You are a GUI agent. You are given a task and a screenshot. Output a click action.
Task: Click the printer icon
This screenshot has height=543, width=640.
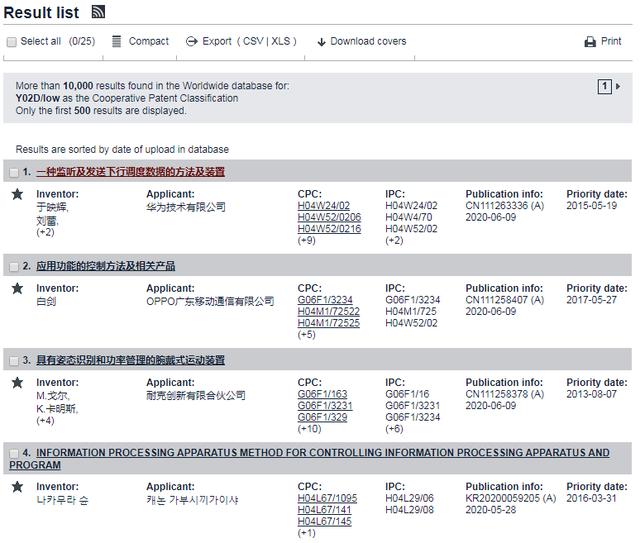(x=590, y=42)
